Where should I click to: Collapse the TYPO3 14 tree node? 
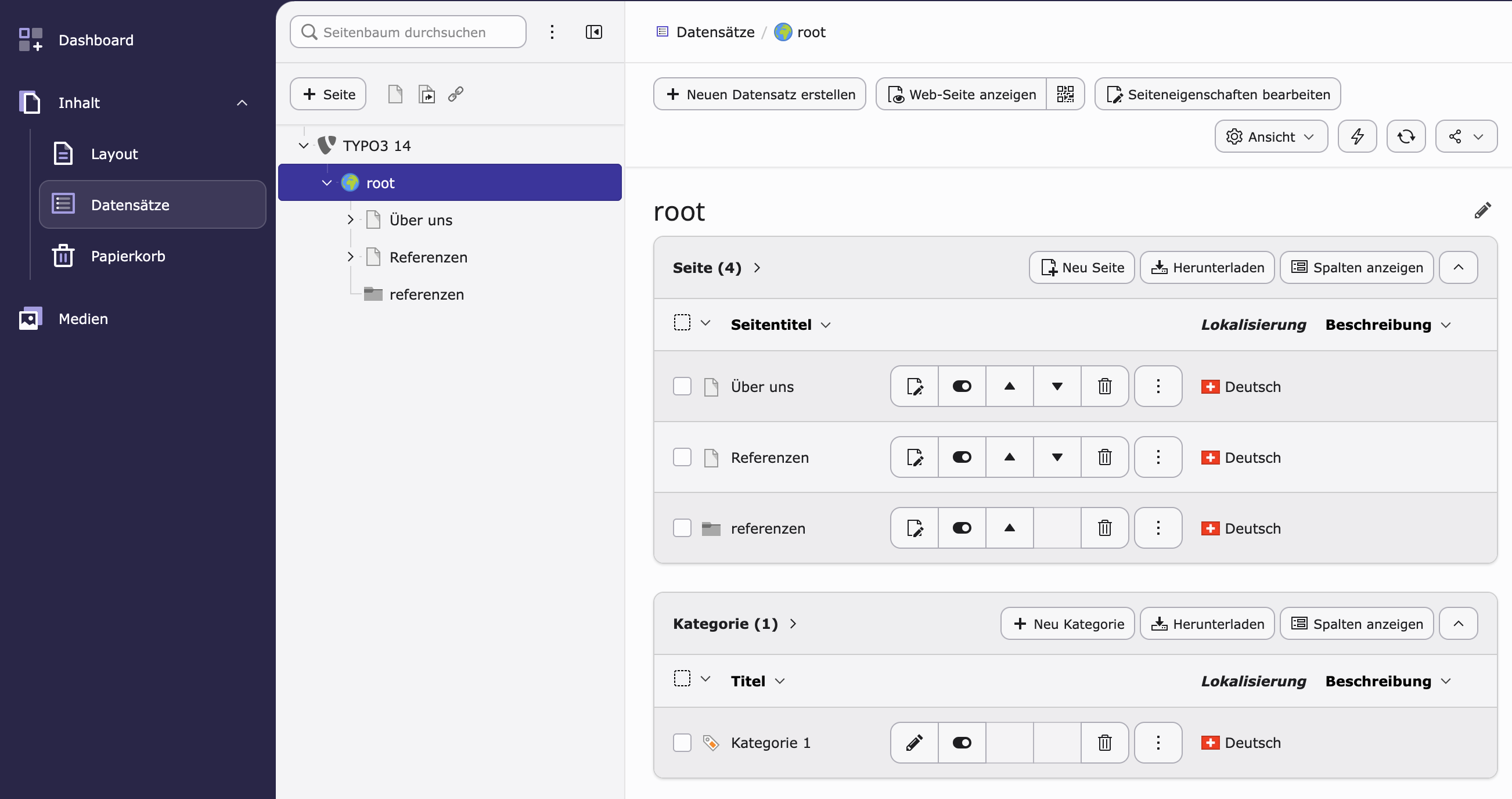304,146
